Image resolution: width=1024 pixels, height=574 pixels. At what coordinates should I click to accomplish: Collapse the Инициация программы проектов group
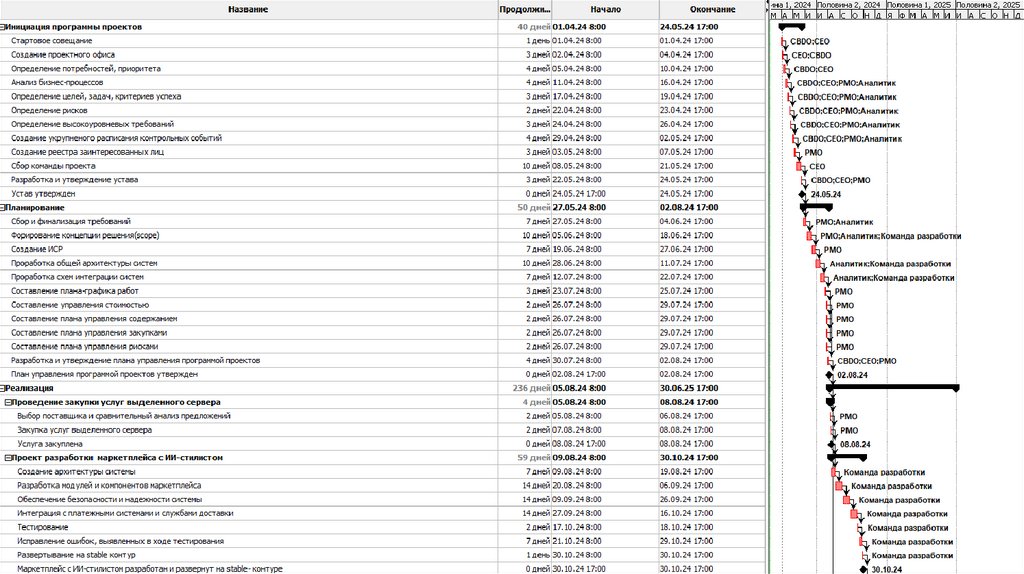point(3,27)
